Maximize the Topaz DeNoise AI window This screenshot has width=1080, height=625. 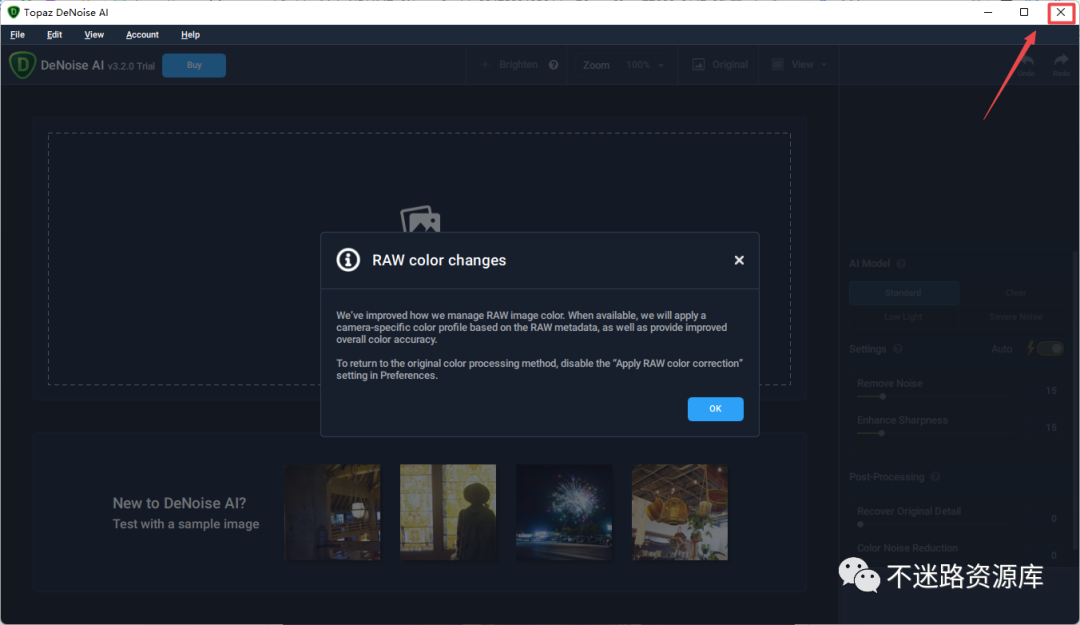tap(1024, 12)
